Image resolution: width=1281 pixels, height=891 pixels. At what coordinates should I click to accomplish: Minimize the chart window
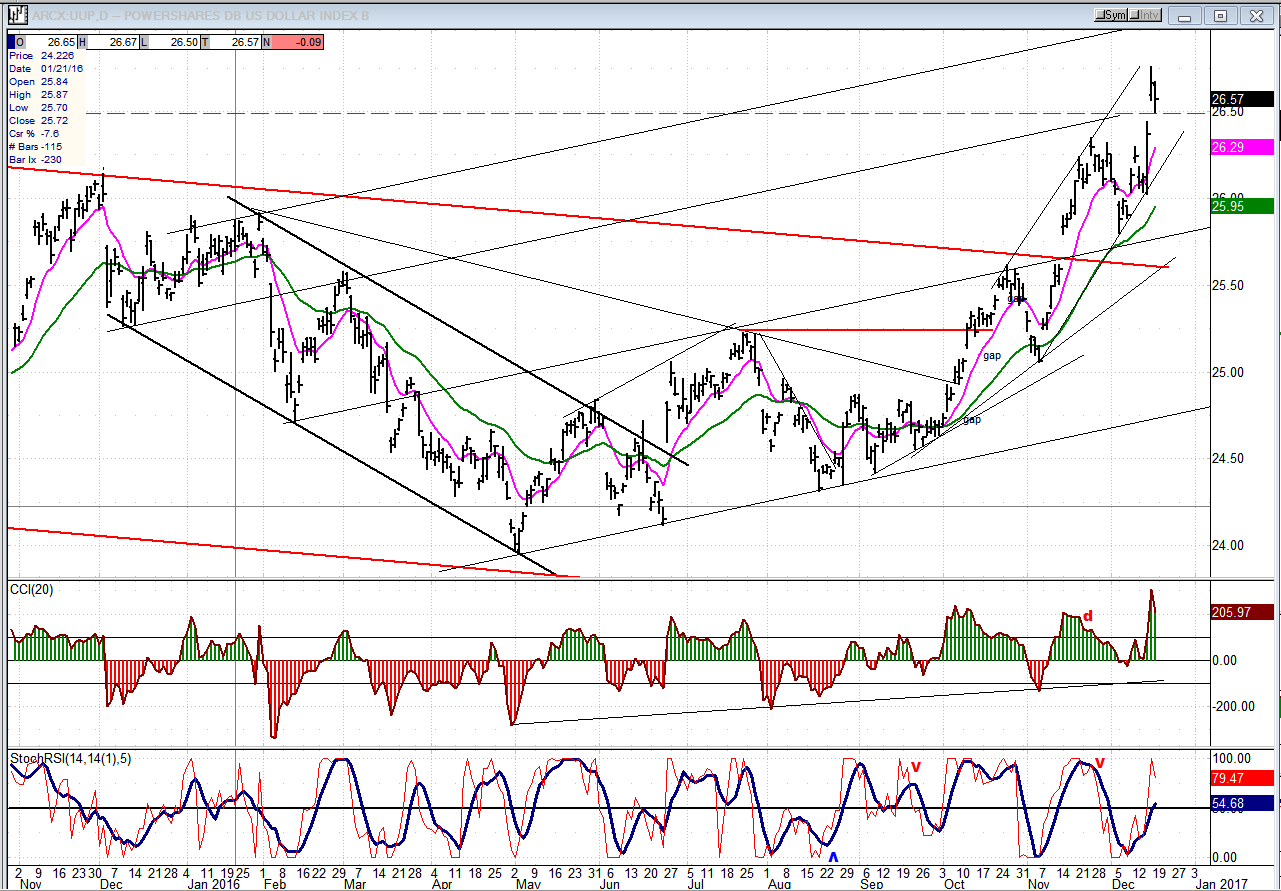(x=1186, y=15)
